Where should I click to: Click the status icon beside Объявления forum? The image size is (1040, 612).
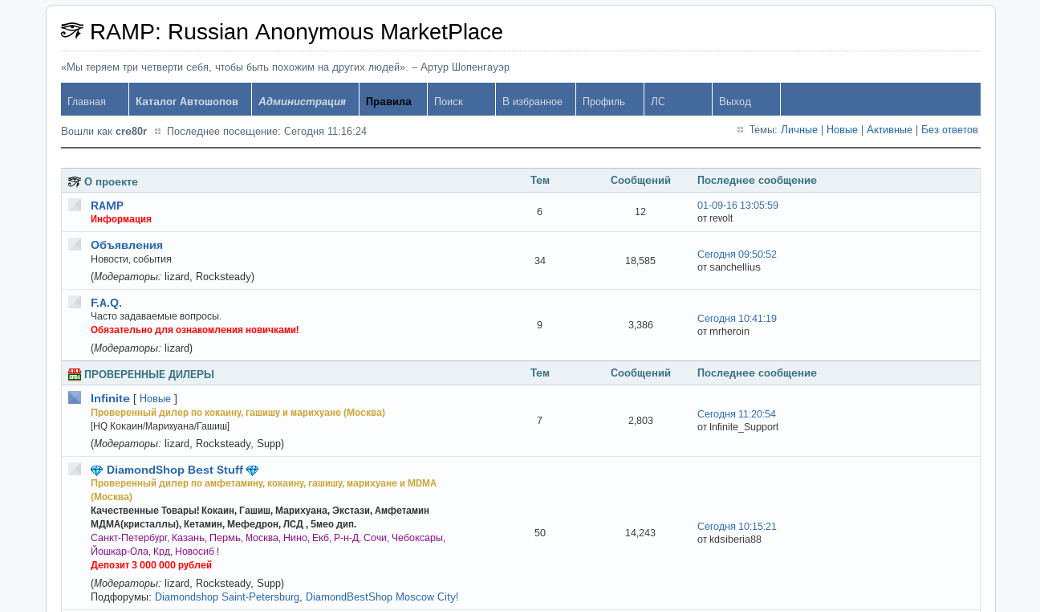point(74,244)
